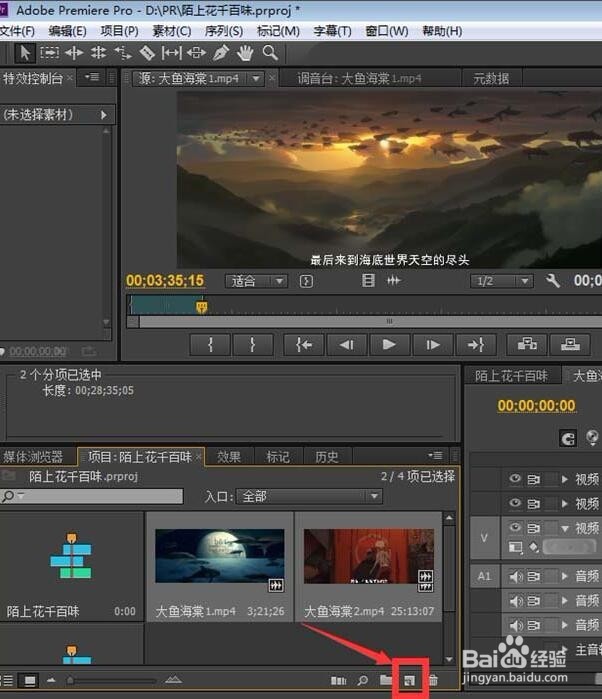602x699 pixels.
Task: Select the Ripple Edit tool
Action: (x=74, y=53)
